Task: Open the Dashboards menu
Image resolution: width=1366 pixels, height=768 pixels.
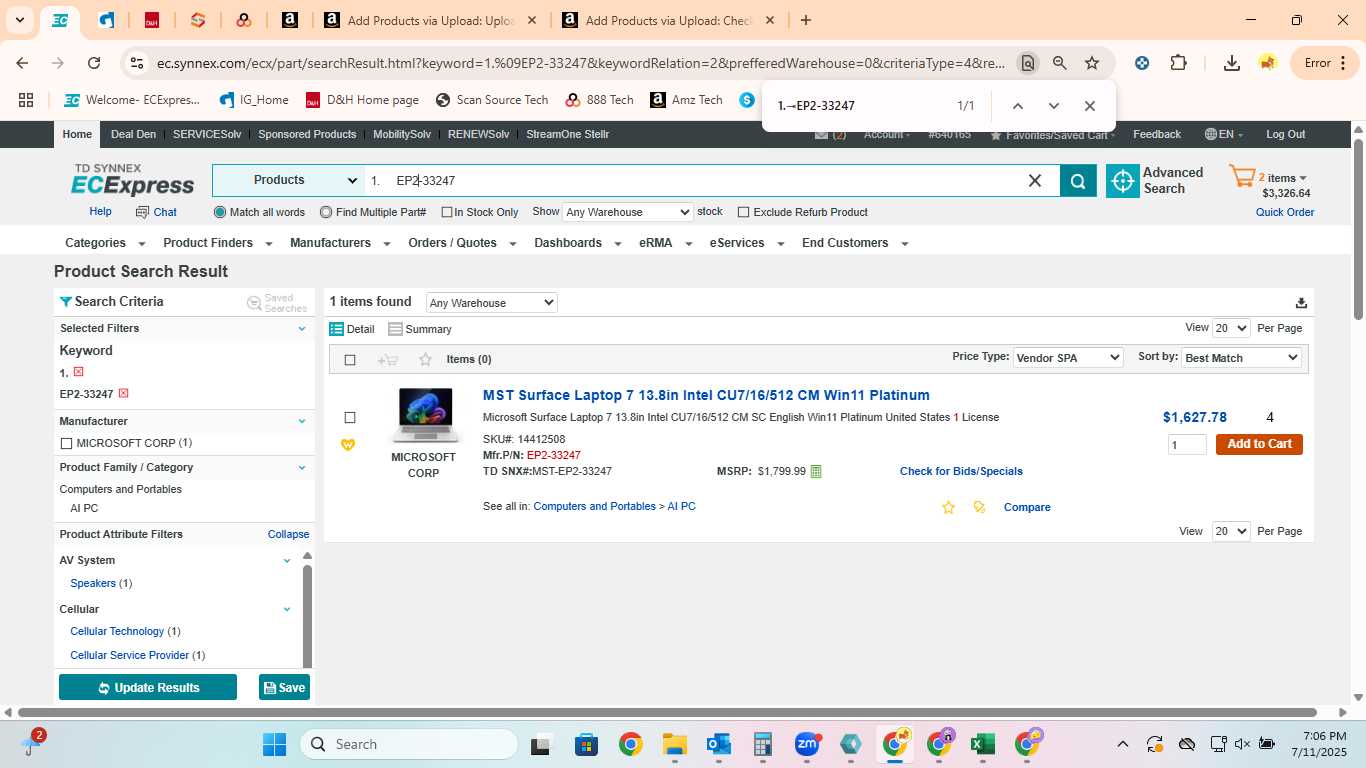Action: [x=577, y=243]
